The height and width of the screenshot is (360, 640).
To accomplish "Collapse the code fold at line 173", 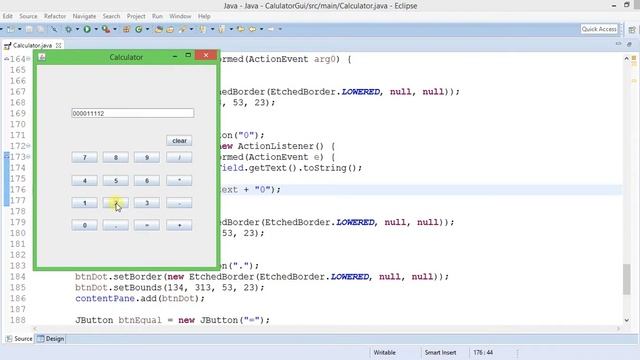I will 28,157.
